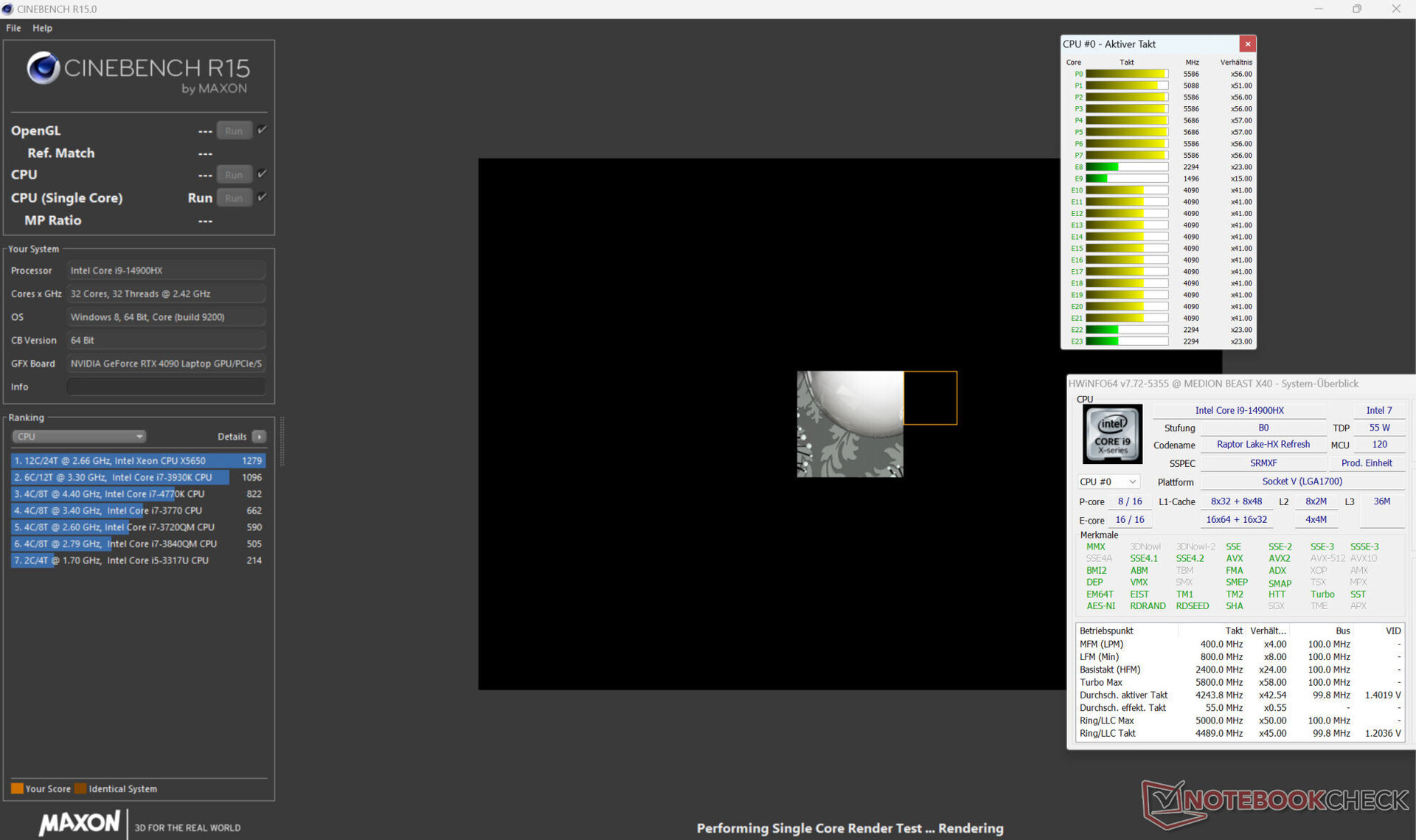The image size is (1416, 840).
Task: Click the Cinebench icon in title bar
Action: point(7,9)
